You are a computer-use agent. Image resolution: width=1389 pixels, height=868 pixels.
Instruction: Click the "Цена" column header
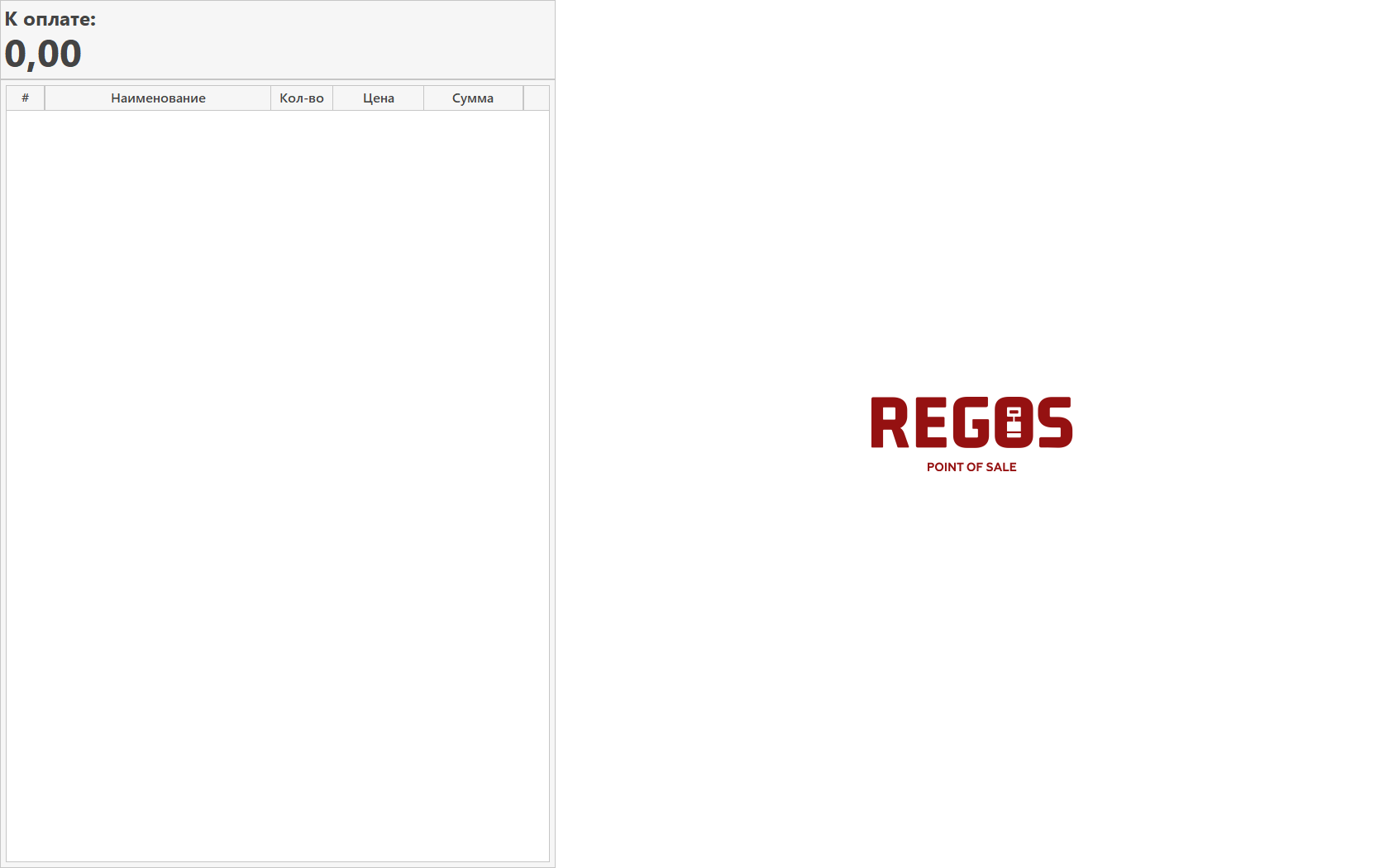coord(379,98)
